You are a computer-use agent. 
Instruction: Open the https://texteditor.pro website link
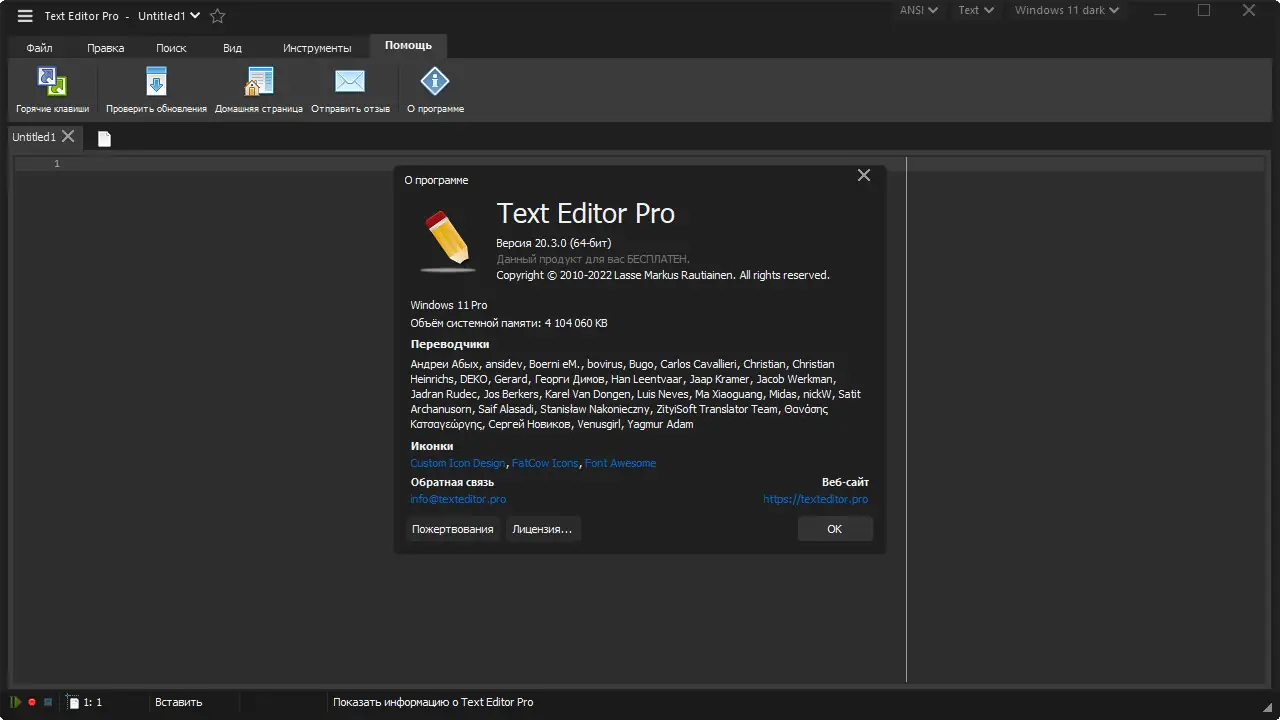[815, 499]
